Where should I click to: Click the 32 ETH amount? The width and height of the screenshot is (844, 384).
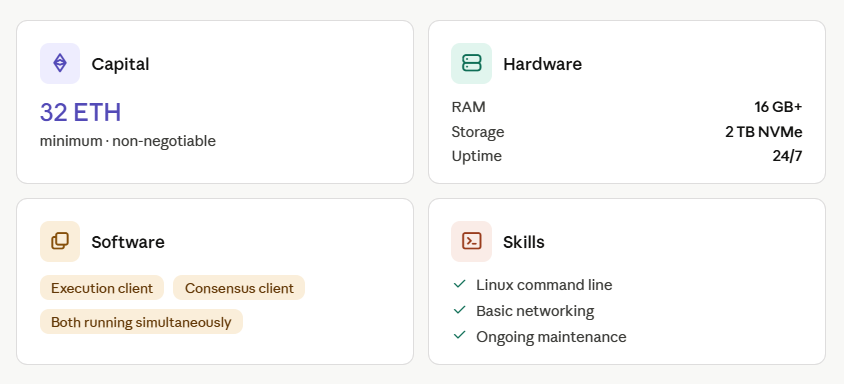[x=80, y=112]
